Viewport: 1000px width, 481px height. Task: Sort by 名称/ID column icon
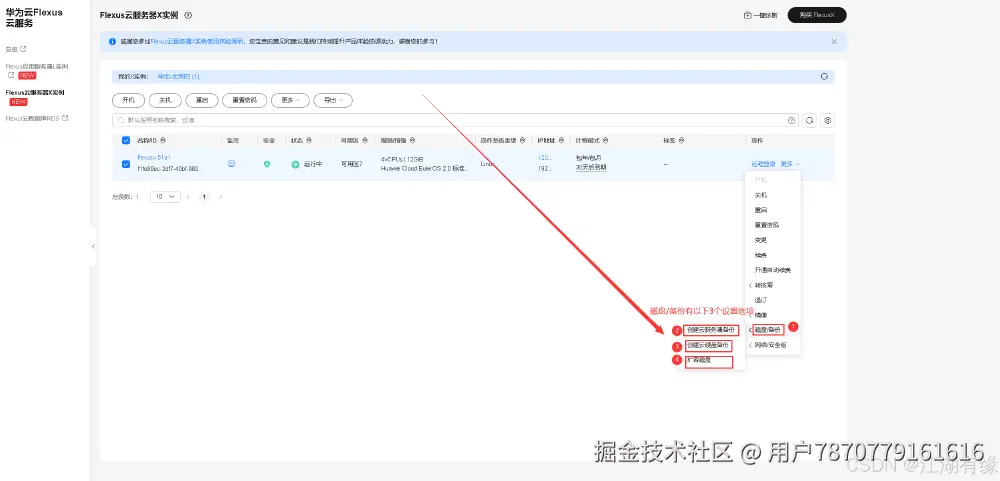(x=163, y=140)
